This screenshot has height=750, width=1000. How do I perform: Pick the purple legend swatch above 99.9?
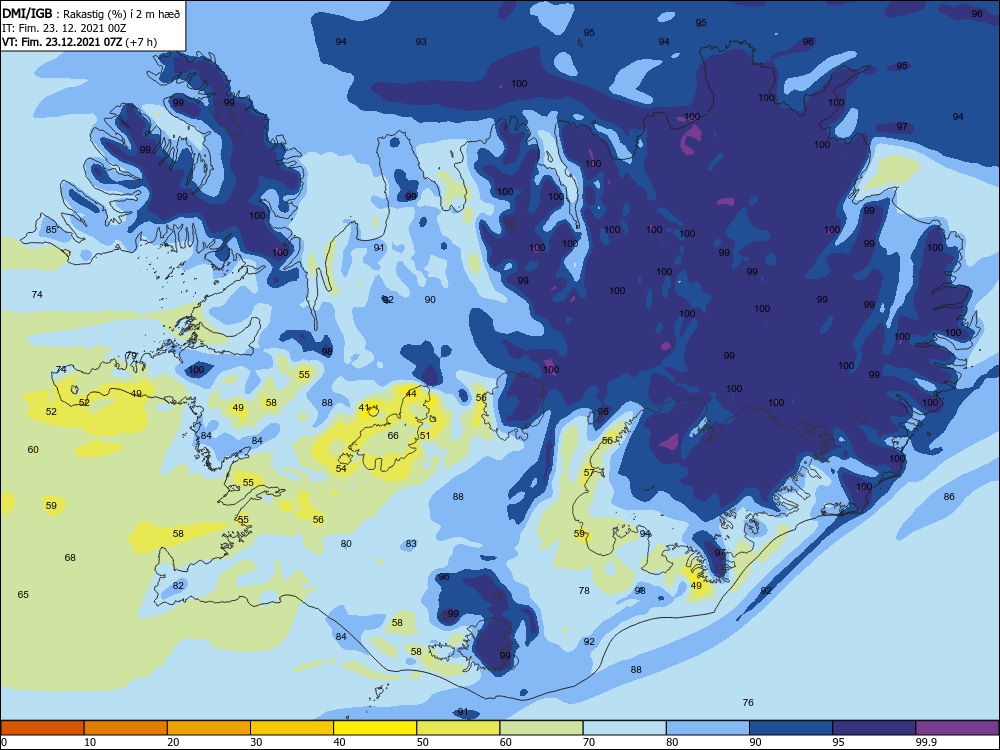pyautogui.click(x=957, y=728)
